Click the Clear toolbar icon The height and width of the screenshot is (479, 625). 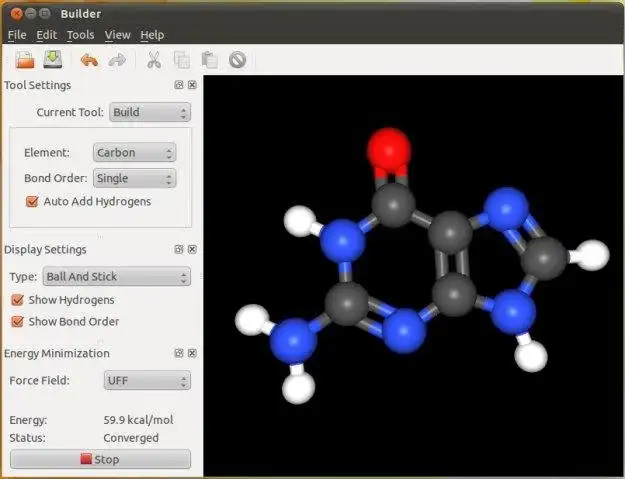pyautogui.click(x=238, y=60)
